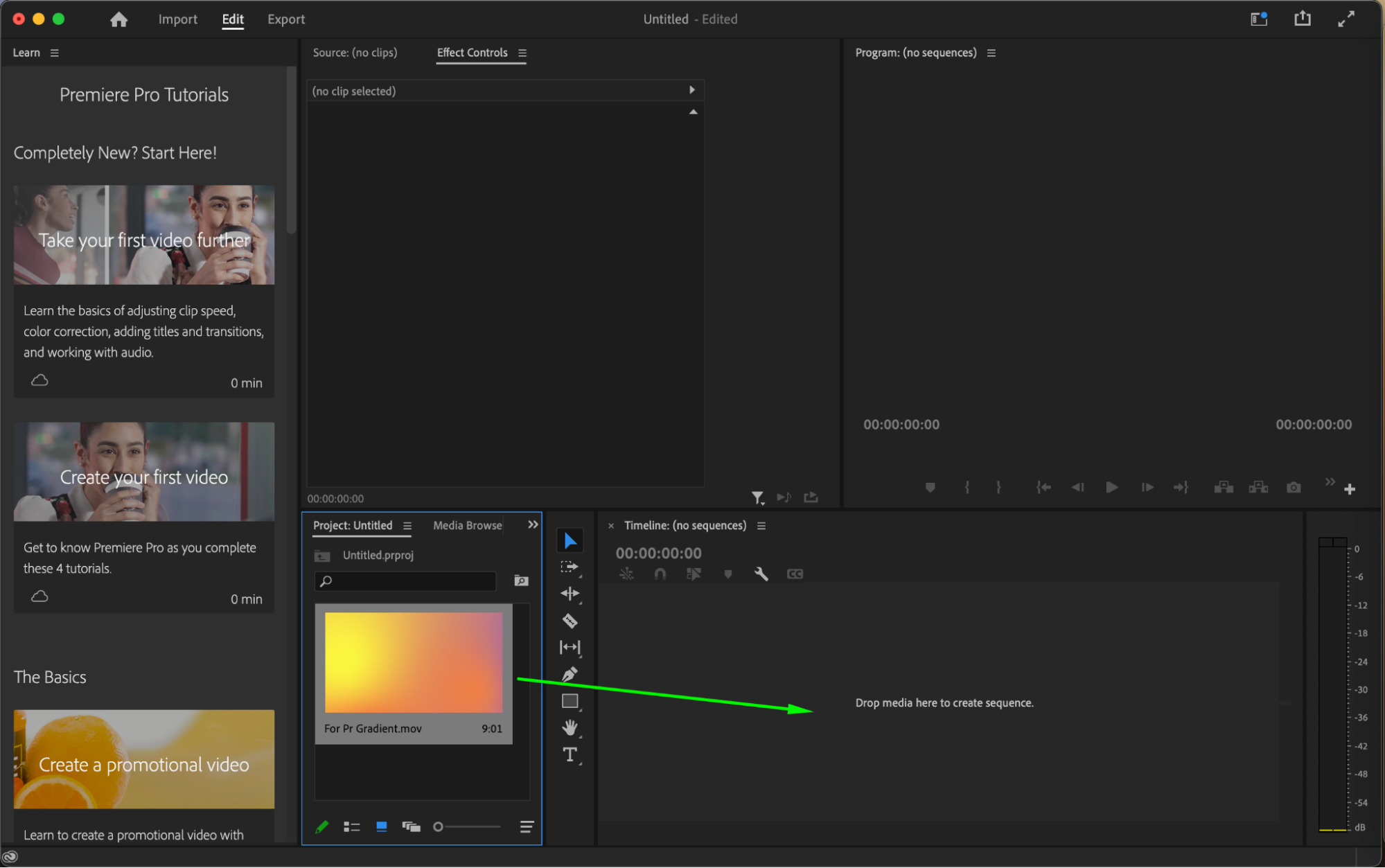1385x868 pixels.
Task: Open timeline wrench settings
Action: [x=761, y=574]
